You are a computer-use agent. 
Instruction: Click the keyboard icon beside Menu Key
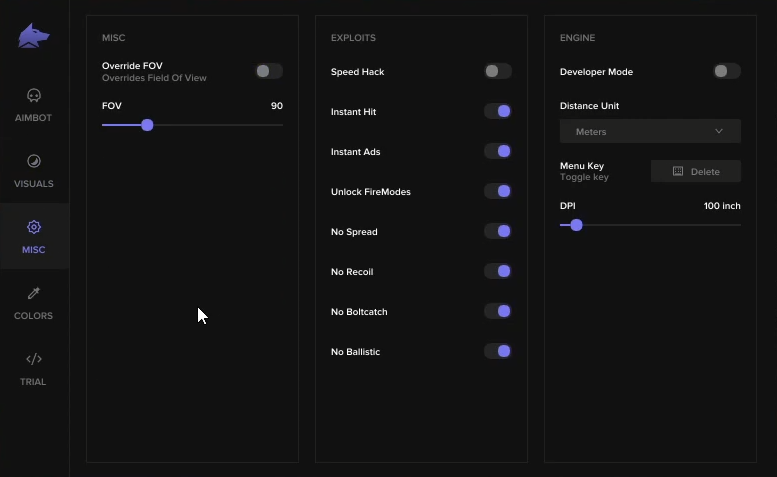(x=678, y=172)
